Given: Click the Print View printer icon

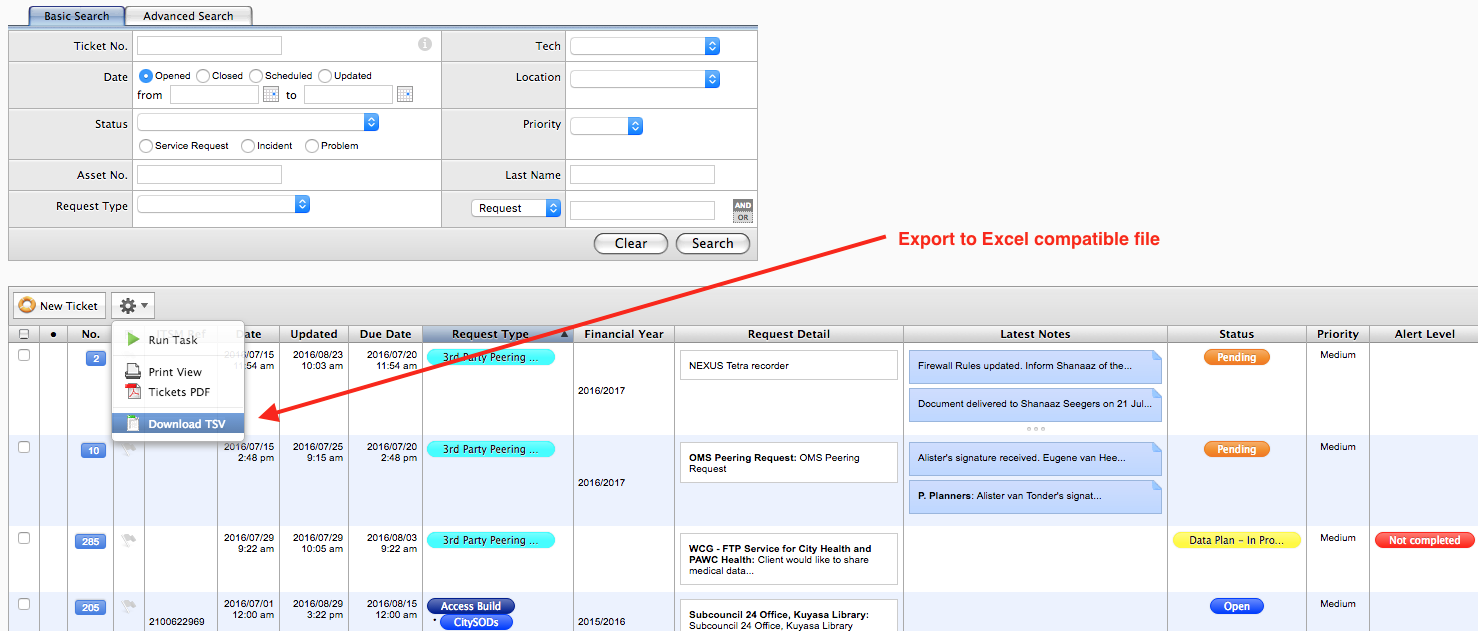Looking at the screenshot, I should (x=133, y=372).
